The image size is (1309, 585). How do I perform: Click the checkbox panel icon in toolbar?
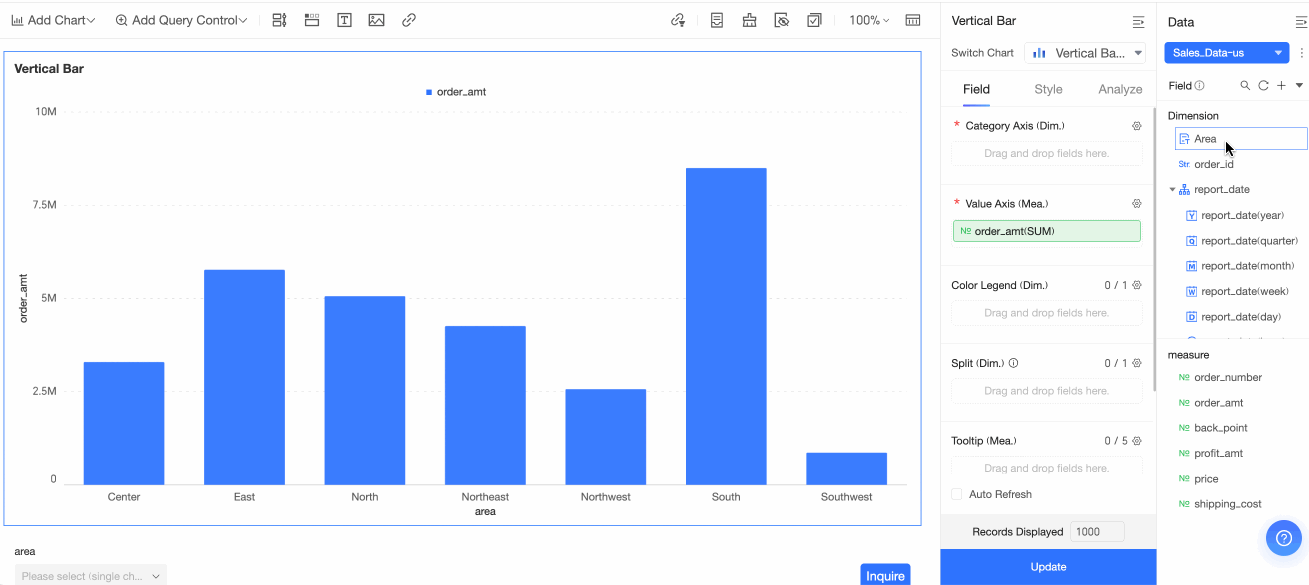[814, 20]
